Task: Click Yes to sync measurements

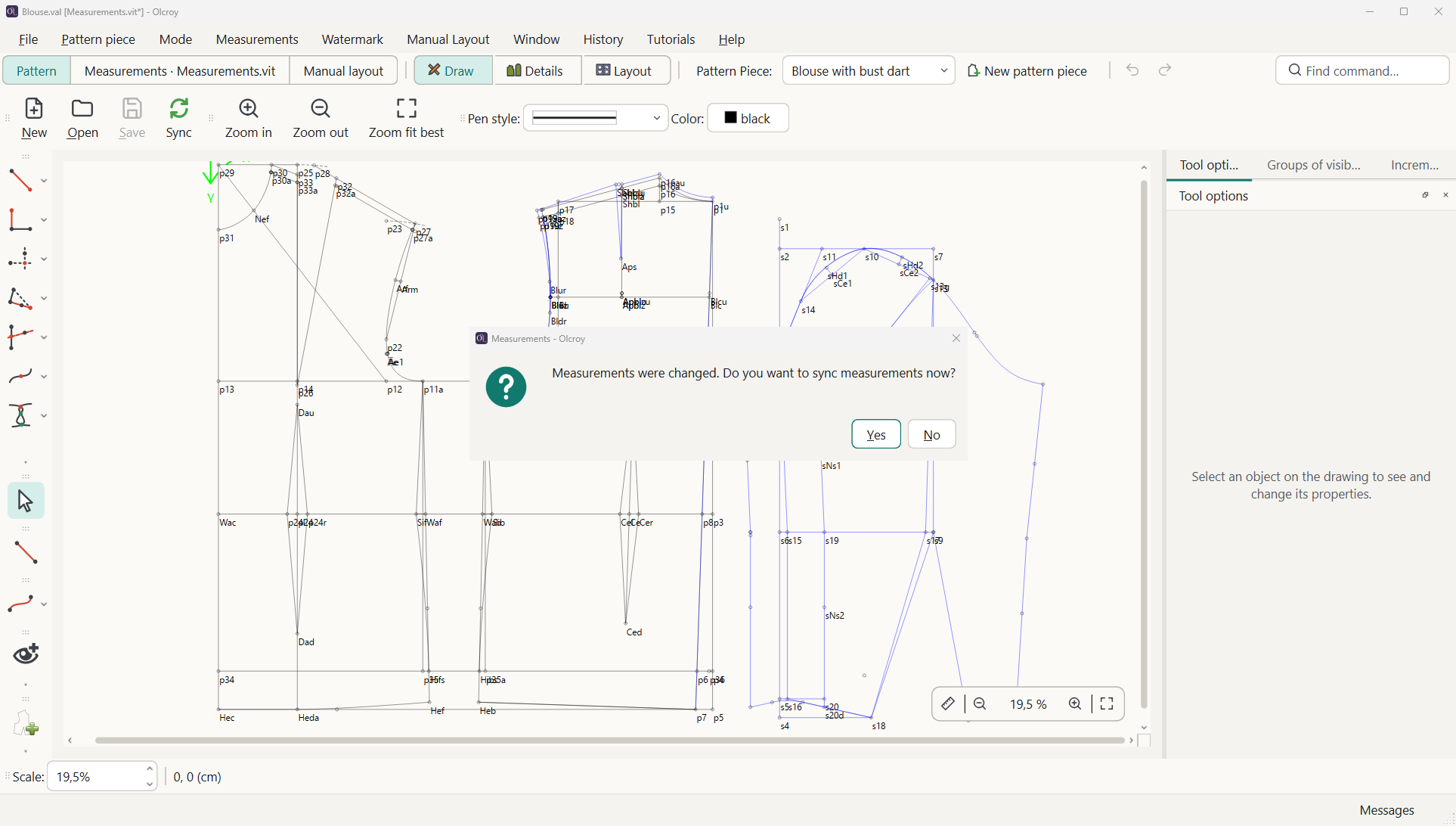Action: (876, 434)
